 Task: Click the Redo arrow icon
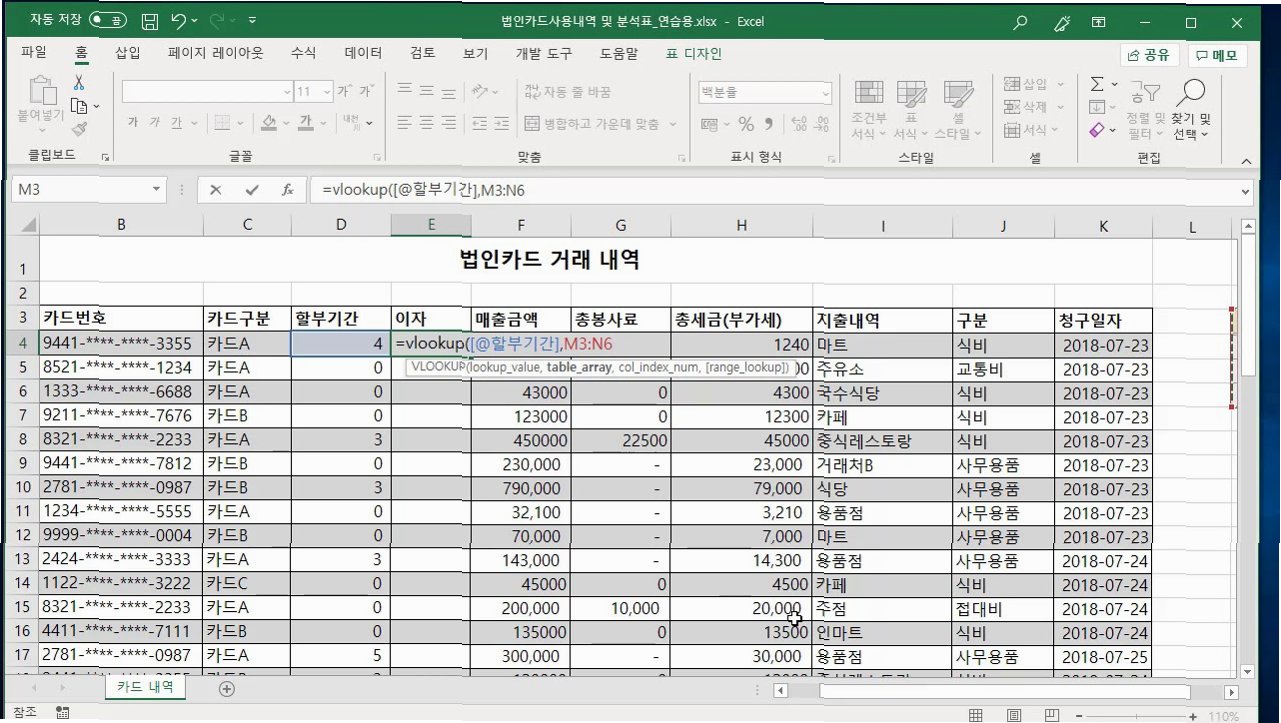tap(218, 21)
